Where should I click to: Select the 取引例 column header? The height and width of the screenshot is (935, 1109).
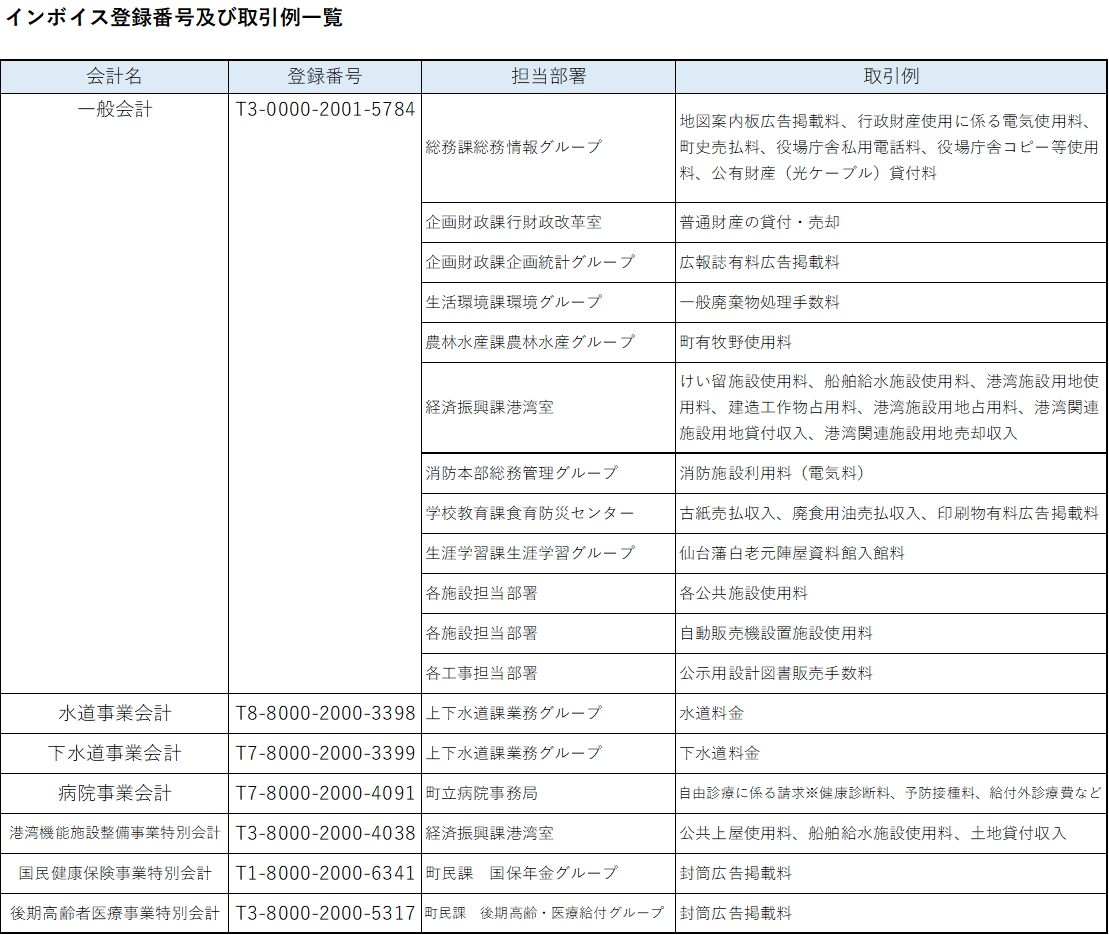pos(891,76)
